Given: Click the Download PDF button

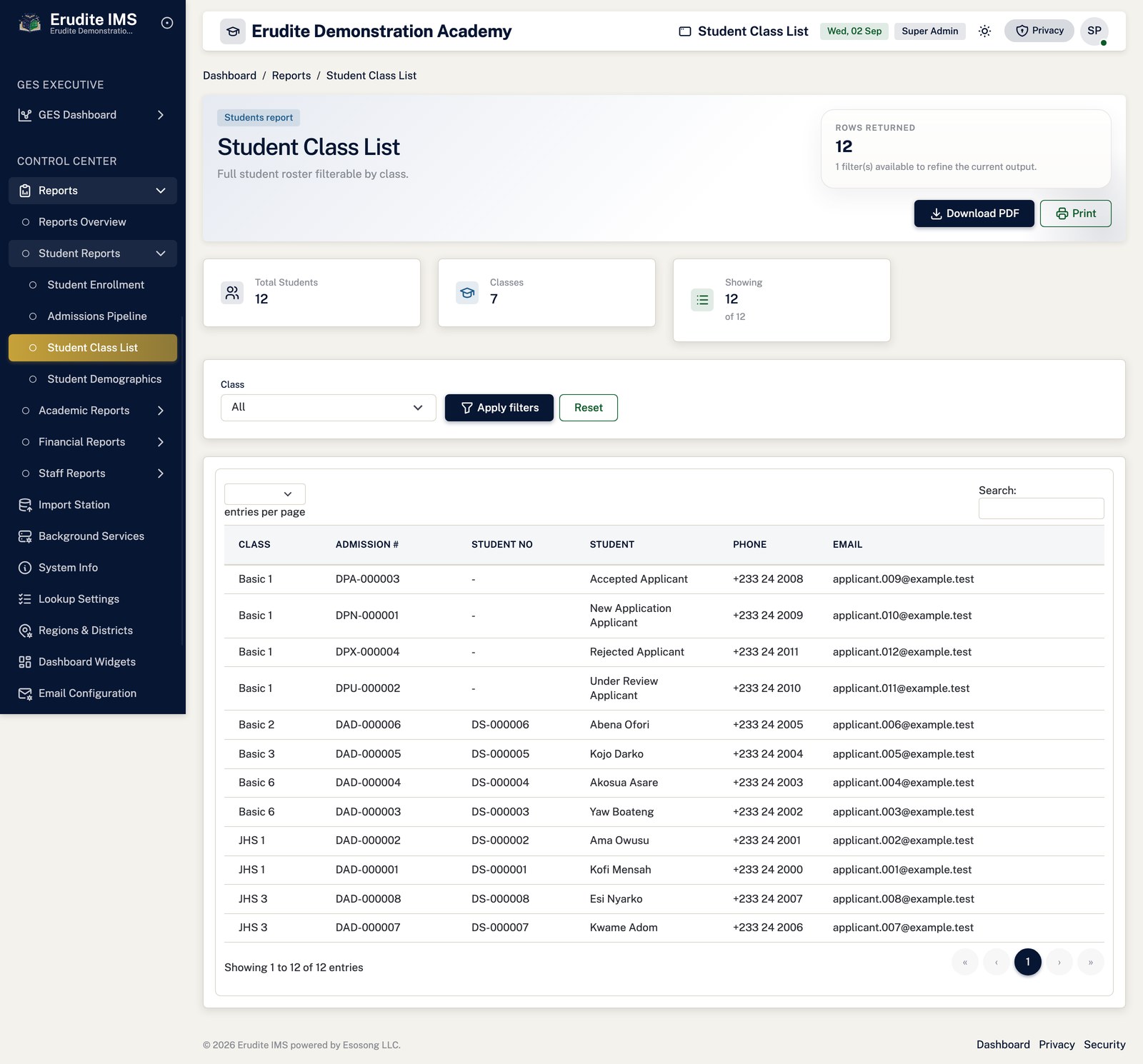Looking at the screenshot, I should click(974, 214).
